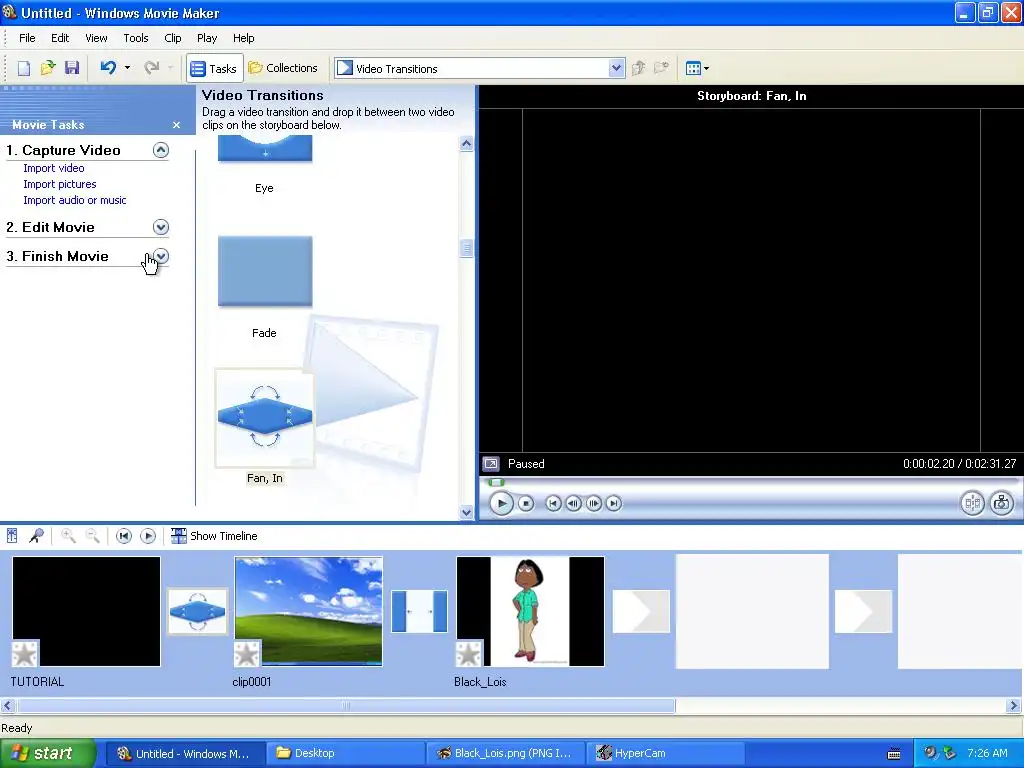Open the View menu
The height and width of the screenshot is (768, 1024).
coord(96,38)
